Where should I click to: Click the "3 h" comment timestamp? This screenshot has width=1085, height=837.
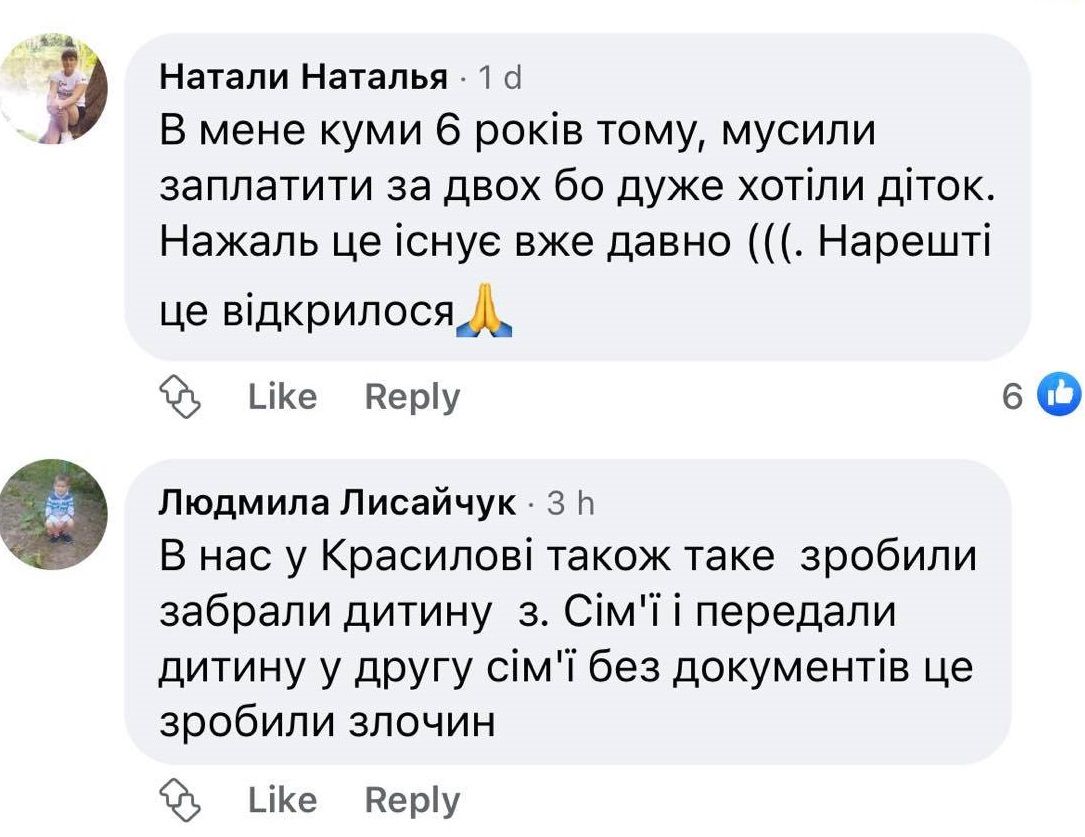click(x=571, y=504)
